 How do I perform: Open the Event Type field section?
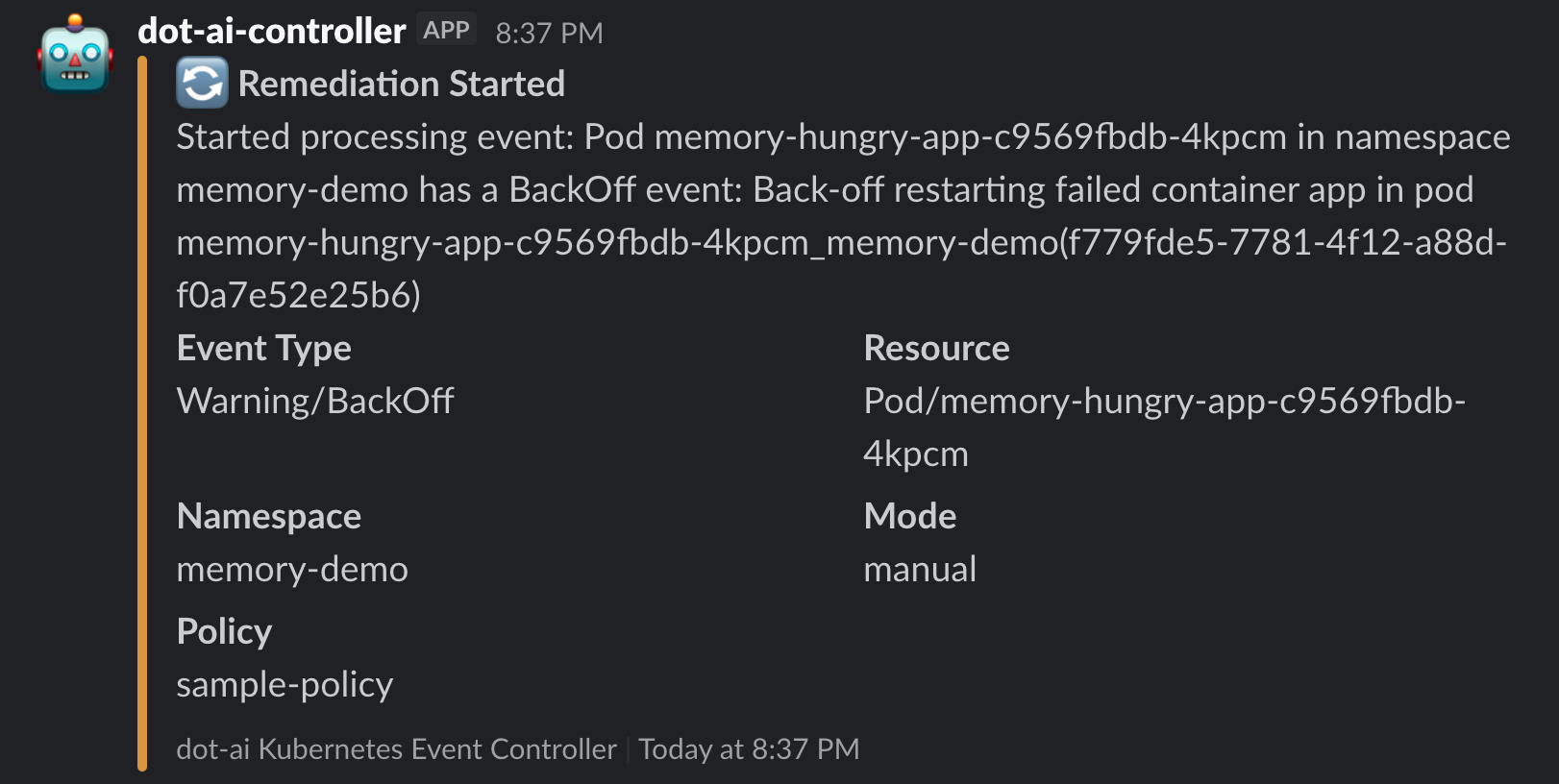(263, 348)
